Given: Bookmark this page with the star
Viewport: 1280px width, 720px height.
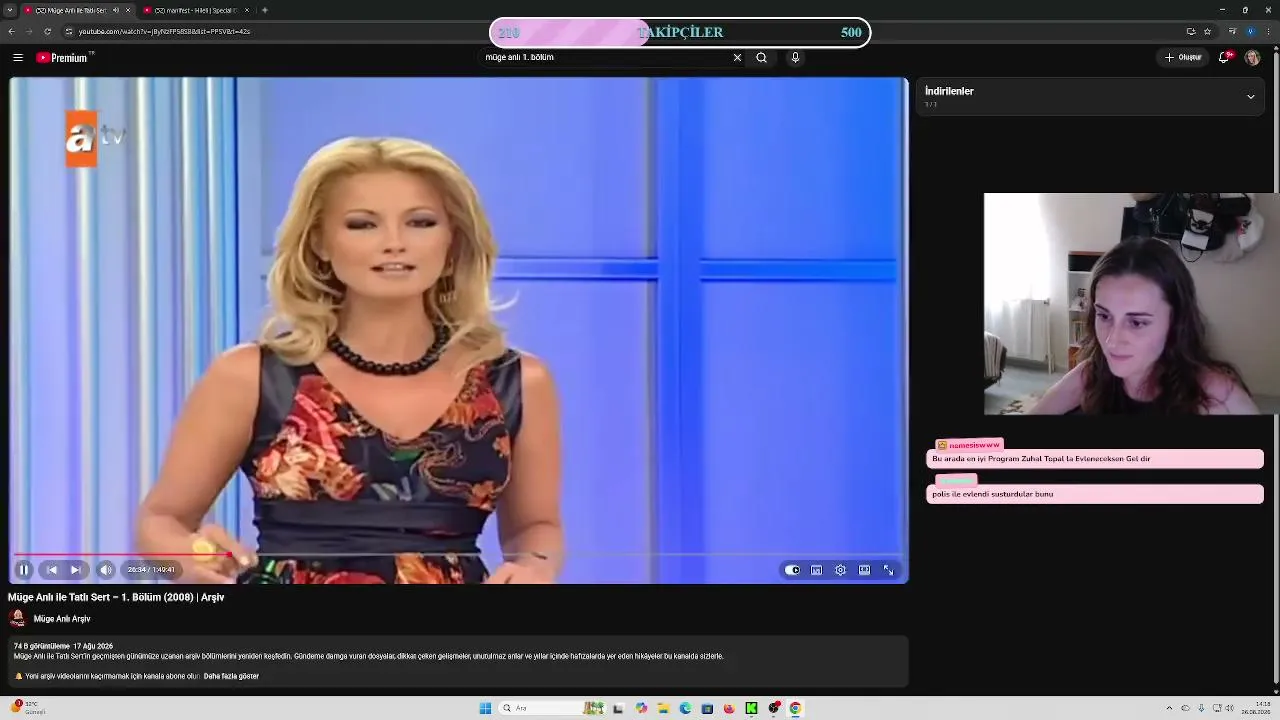Looking at the screenshot, I should (1208, 31).
